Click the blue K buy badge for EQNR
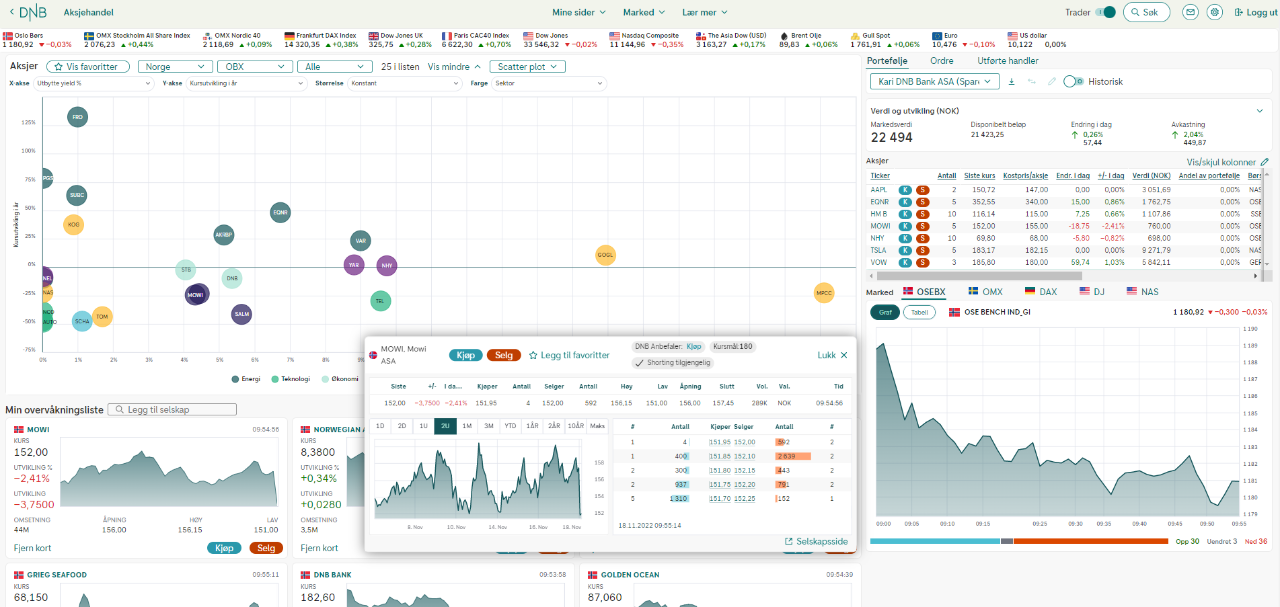Viewport: 1280px width, 607px height. pyautogui.click(x=905, y=201)
